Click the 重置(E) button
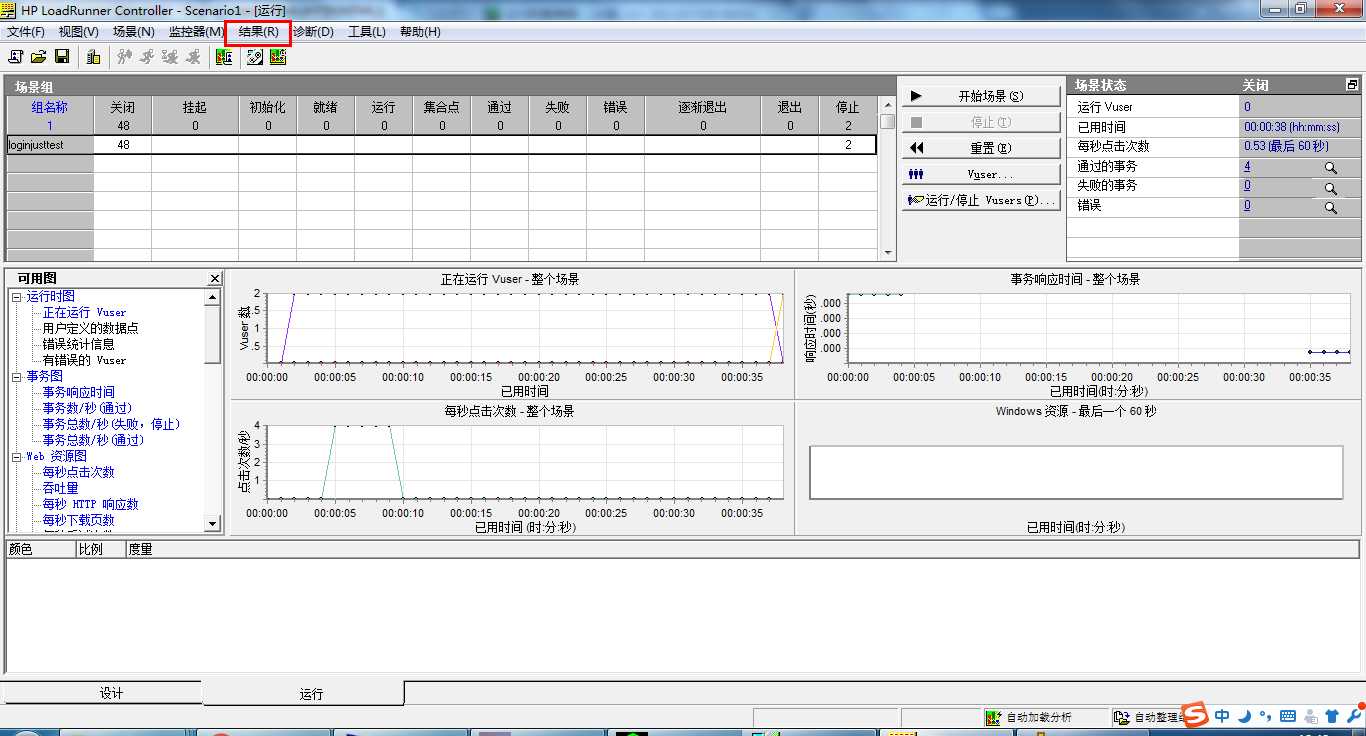Image resolution: width=1366 pixels, height=736 pixels. coord(981,148)
